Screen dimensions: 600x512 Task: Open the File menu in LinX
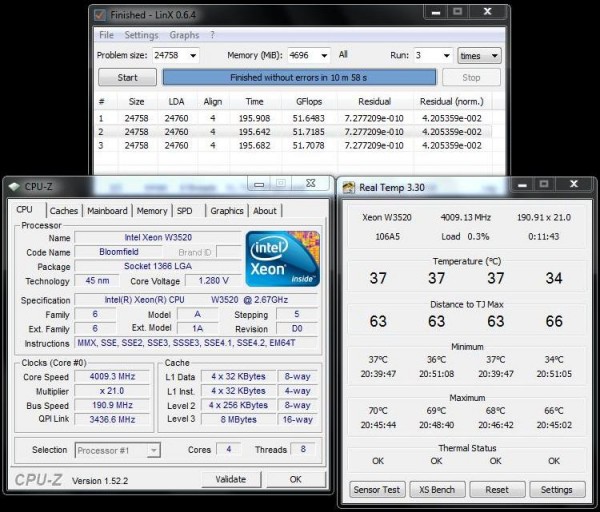point(106,35)
